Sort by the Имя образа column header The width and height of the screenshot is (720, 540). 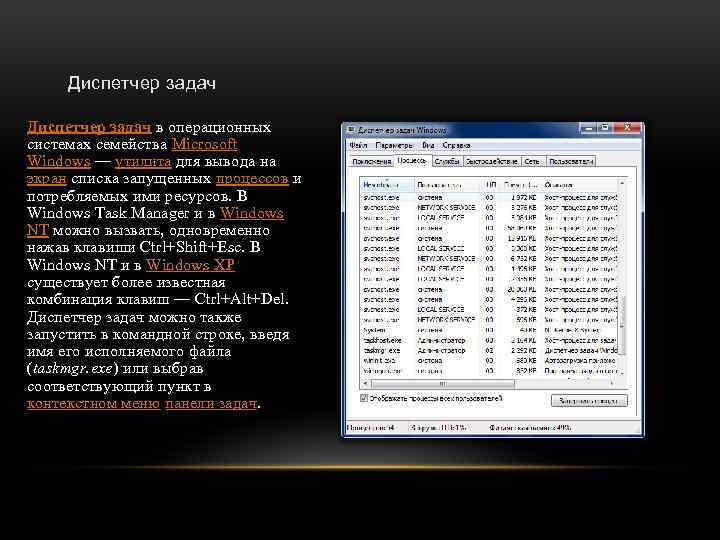click(387, 185)
